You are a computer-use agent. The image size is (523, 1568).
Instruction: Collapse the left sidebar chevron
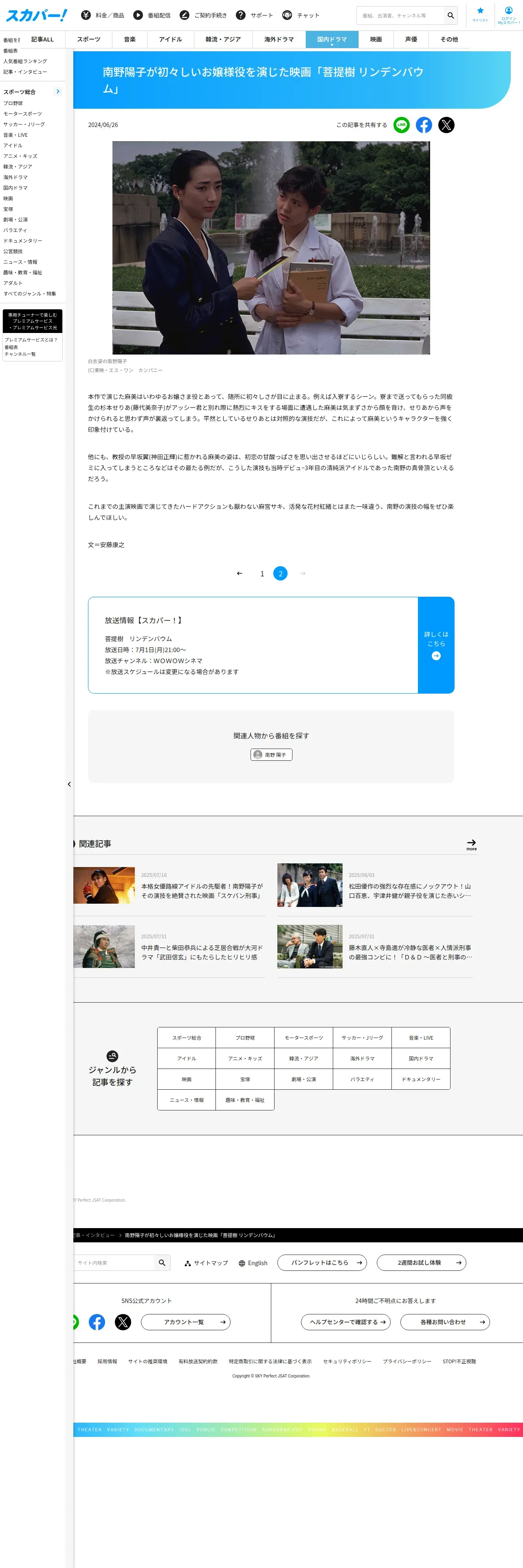pyautogui.click(x=69, y=784)
